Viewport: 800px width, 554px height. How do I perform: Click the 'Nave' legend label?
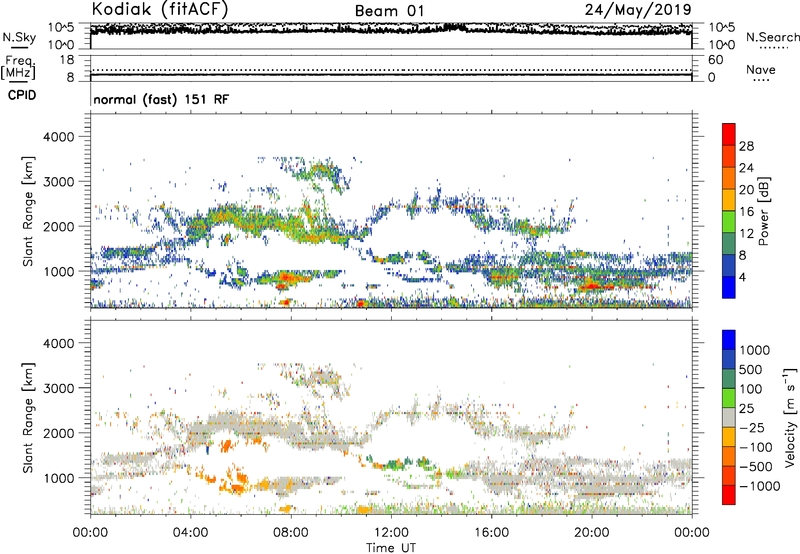tap(761, 69)
